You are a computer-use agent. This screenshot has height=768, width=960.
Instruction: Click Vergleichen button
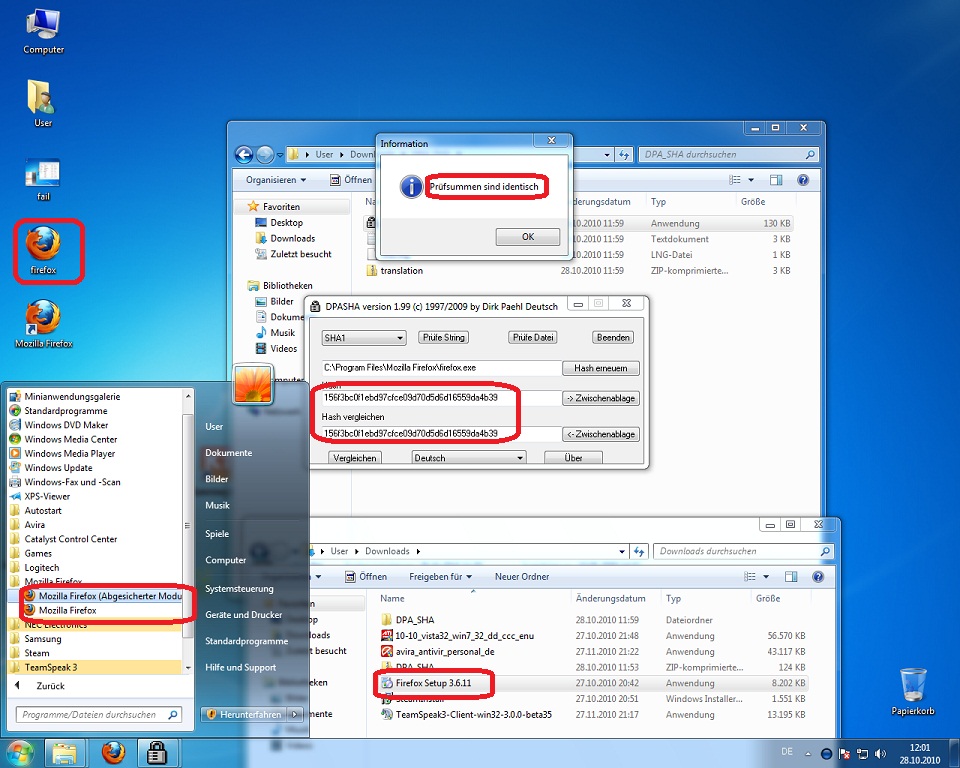[x=355, y=458]
